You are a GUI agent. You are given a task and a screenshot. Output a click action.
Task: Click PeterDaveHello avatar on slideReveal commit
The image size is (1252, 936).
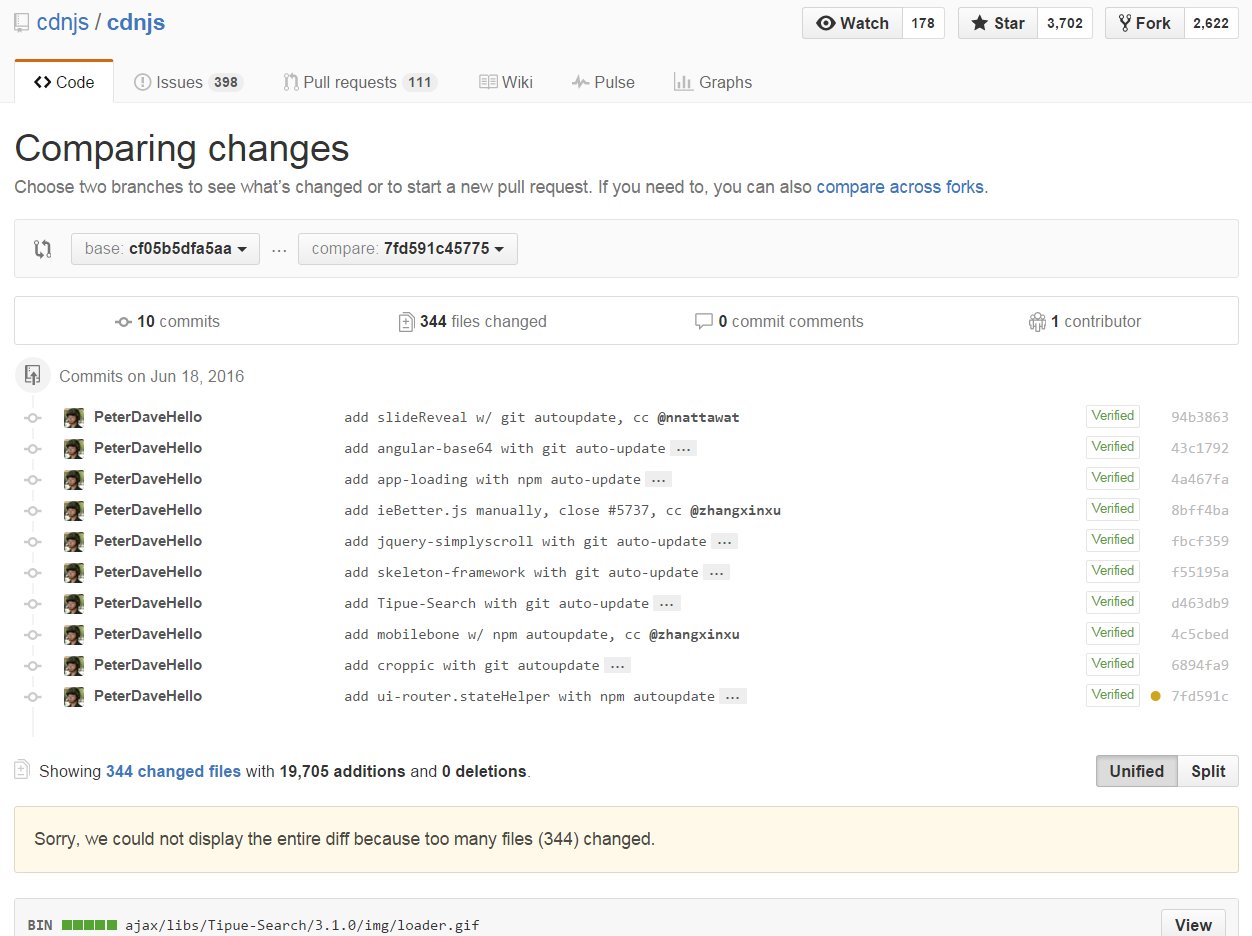[73, 417]
